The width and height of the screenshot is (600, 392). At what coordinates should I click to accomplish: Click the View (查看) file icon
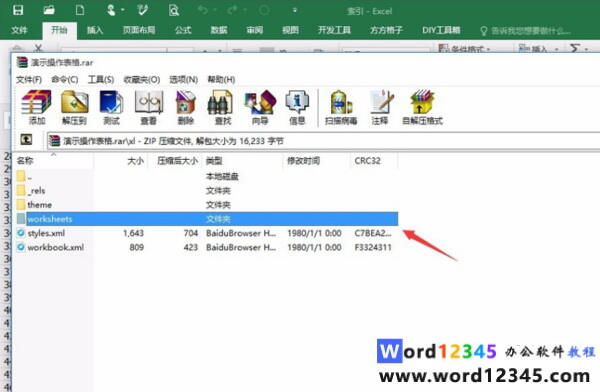(148, 107)
